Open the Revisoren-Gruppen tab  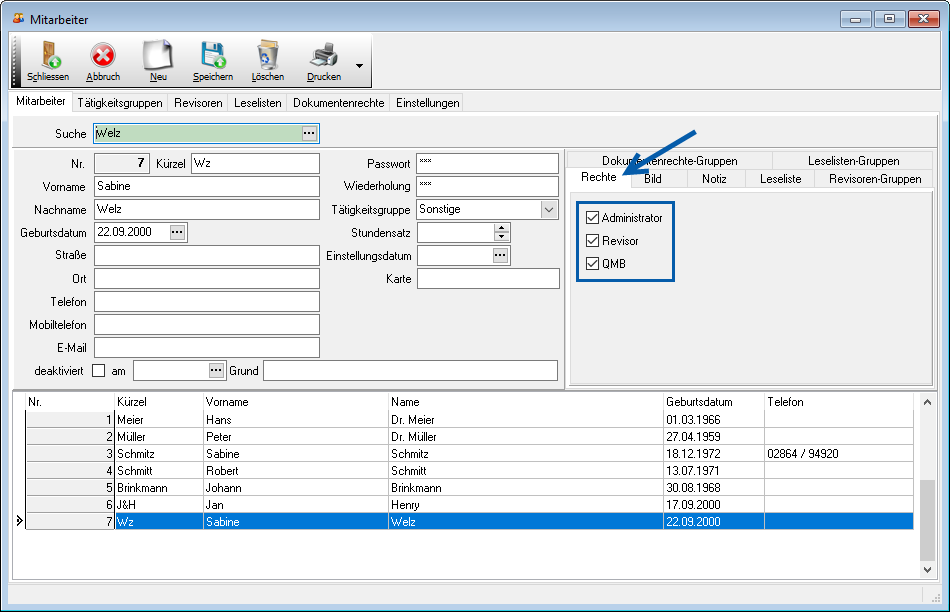pyautogui.click(x=875, y=179)
